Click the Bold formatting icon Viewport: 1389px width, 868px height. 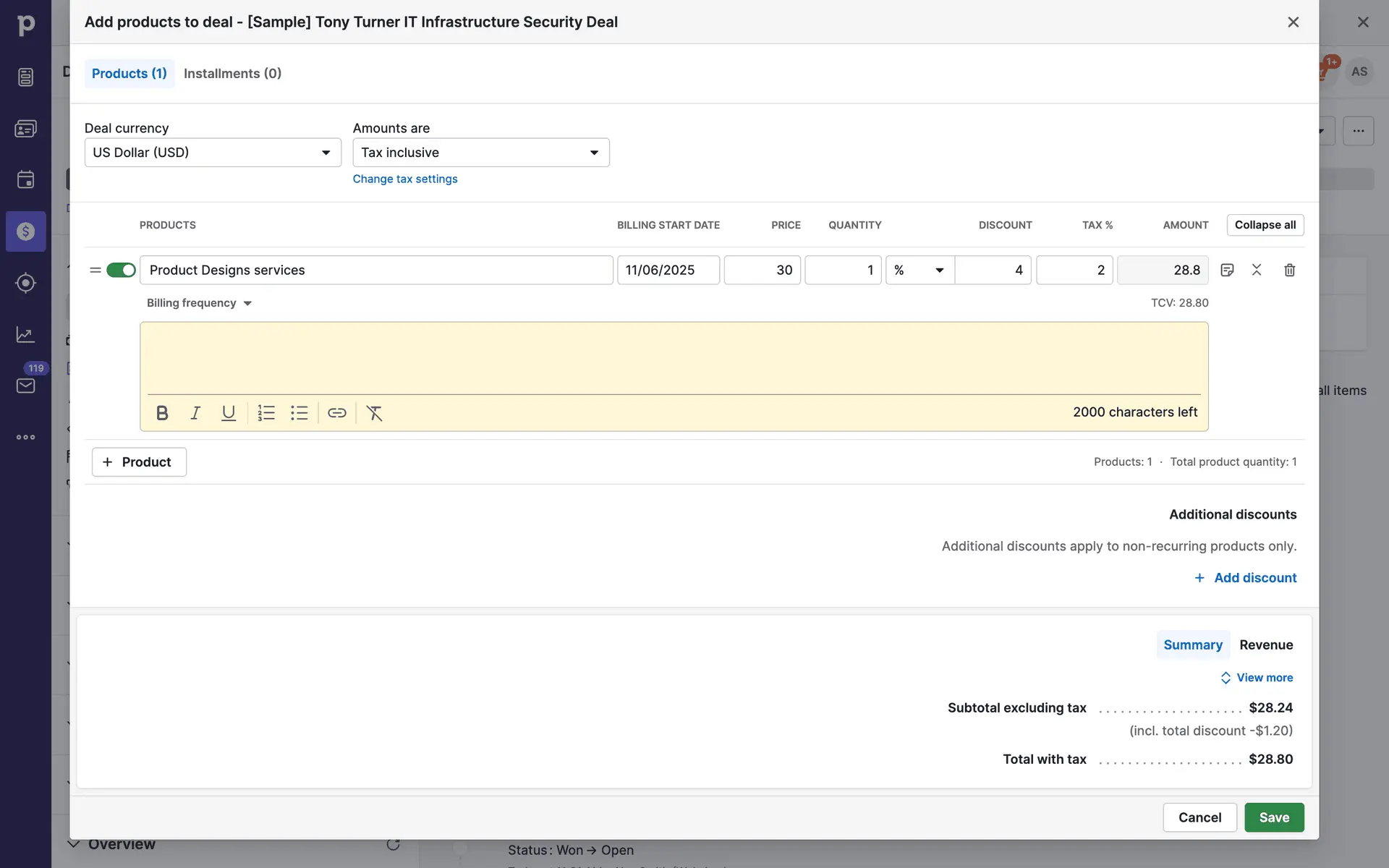pyautogui.click(x=162, y=413)
